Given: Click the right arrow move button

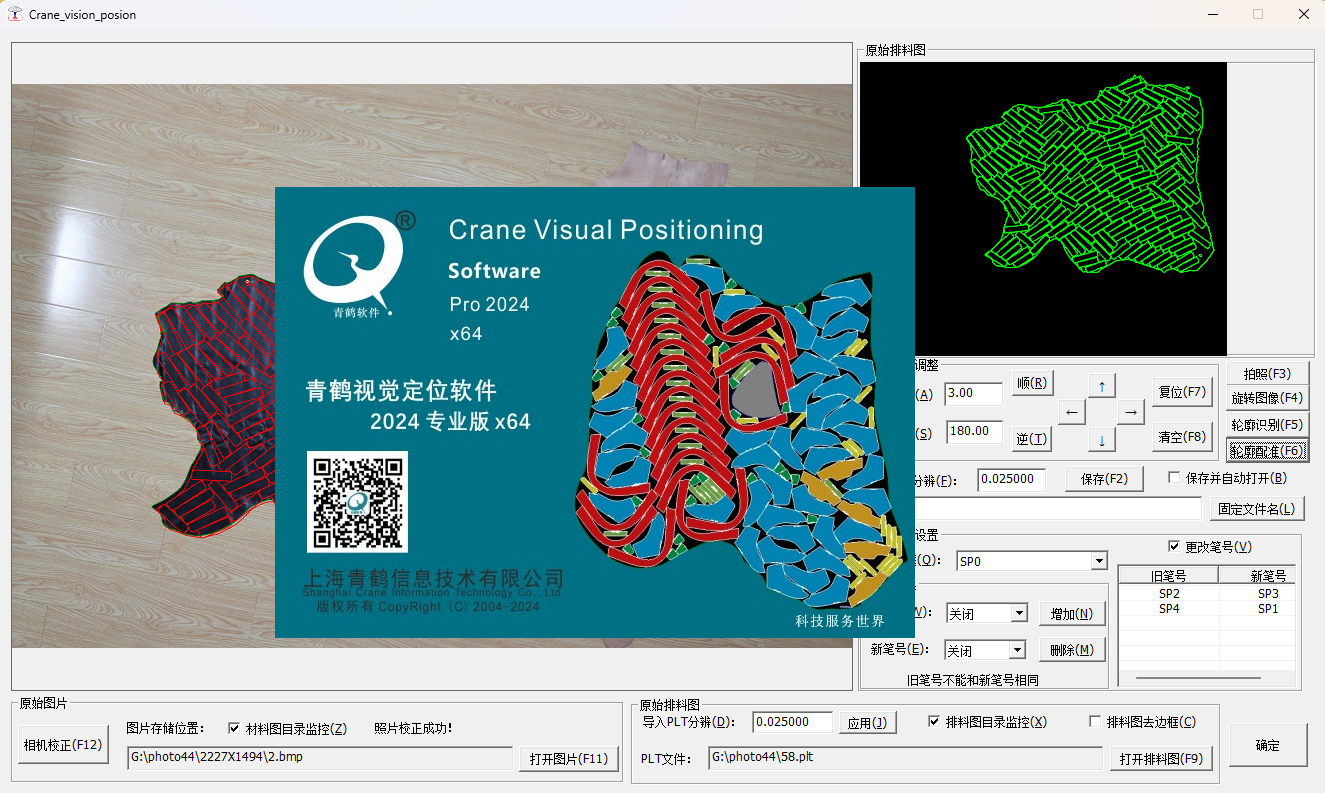Looking at the screenshot, I should (1130, 412).
